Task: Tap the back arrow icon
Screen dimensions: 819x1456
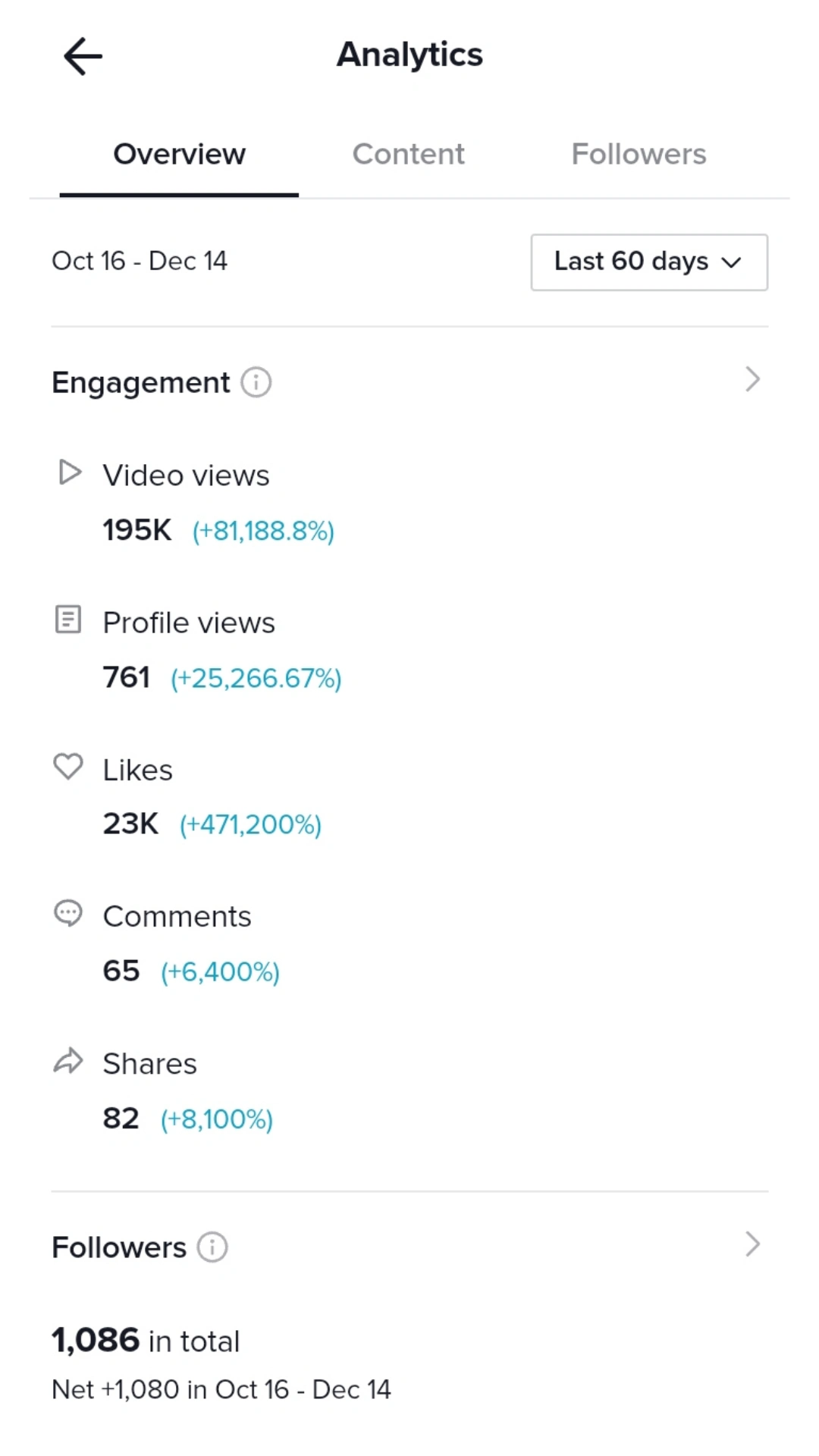Action: [x=83, y=57]
